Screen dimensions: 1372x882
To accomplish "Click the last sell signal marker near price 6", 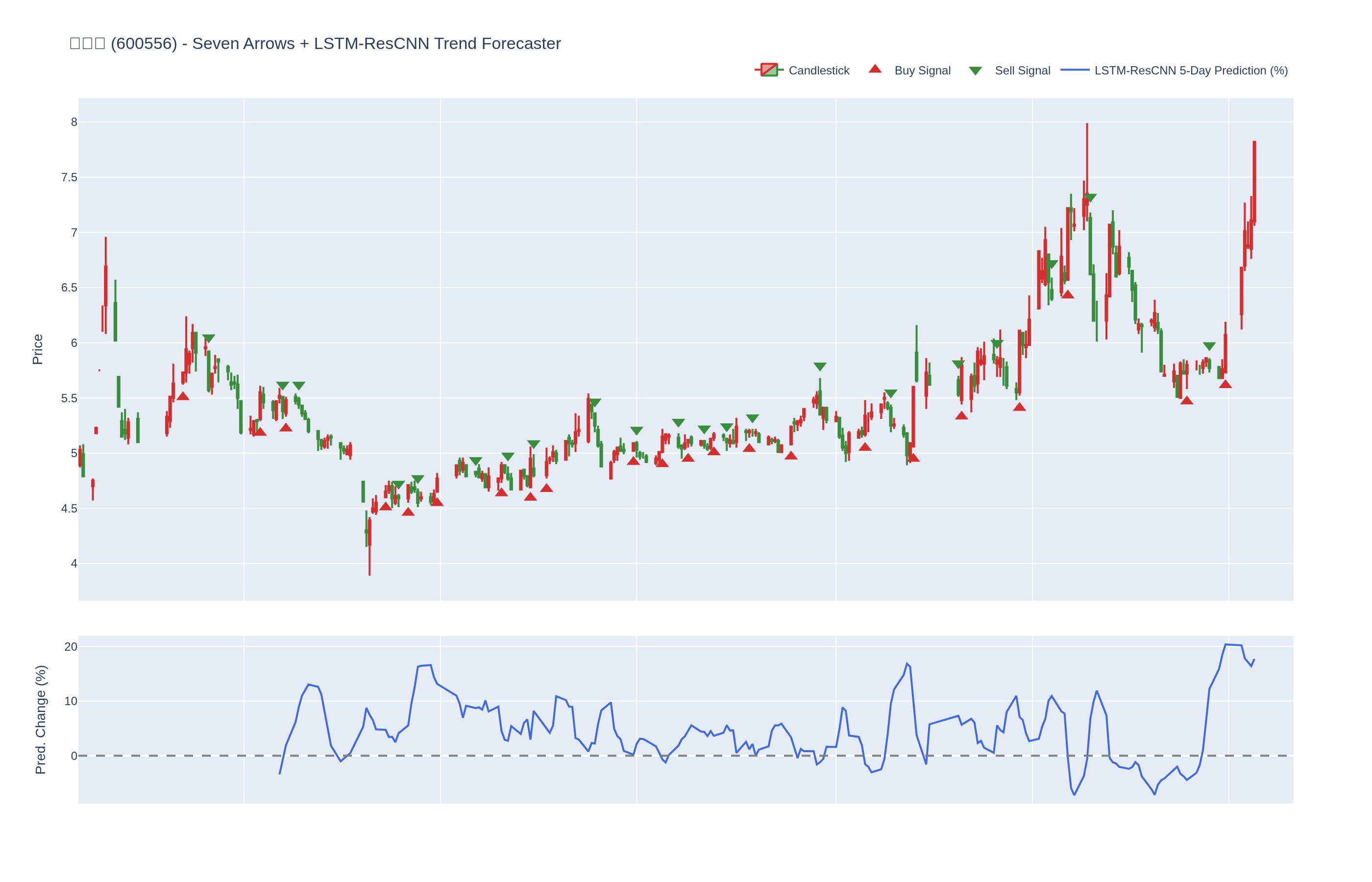I will tap(1209, 346).
